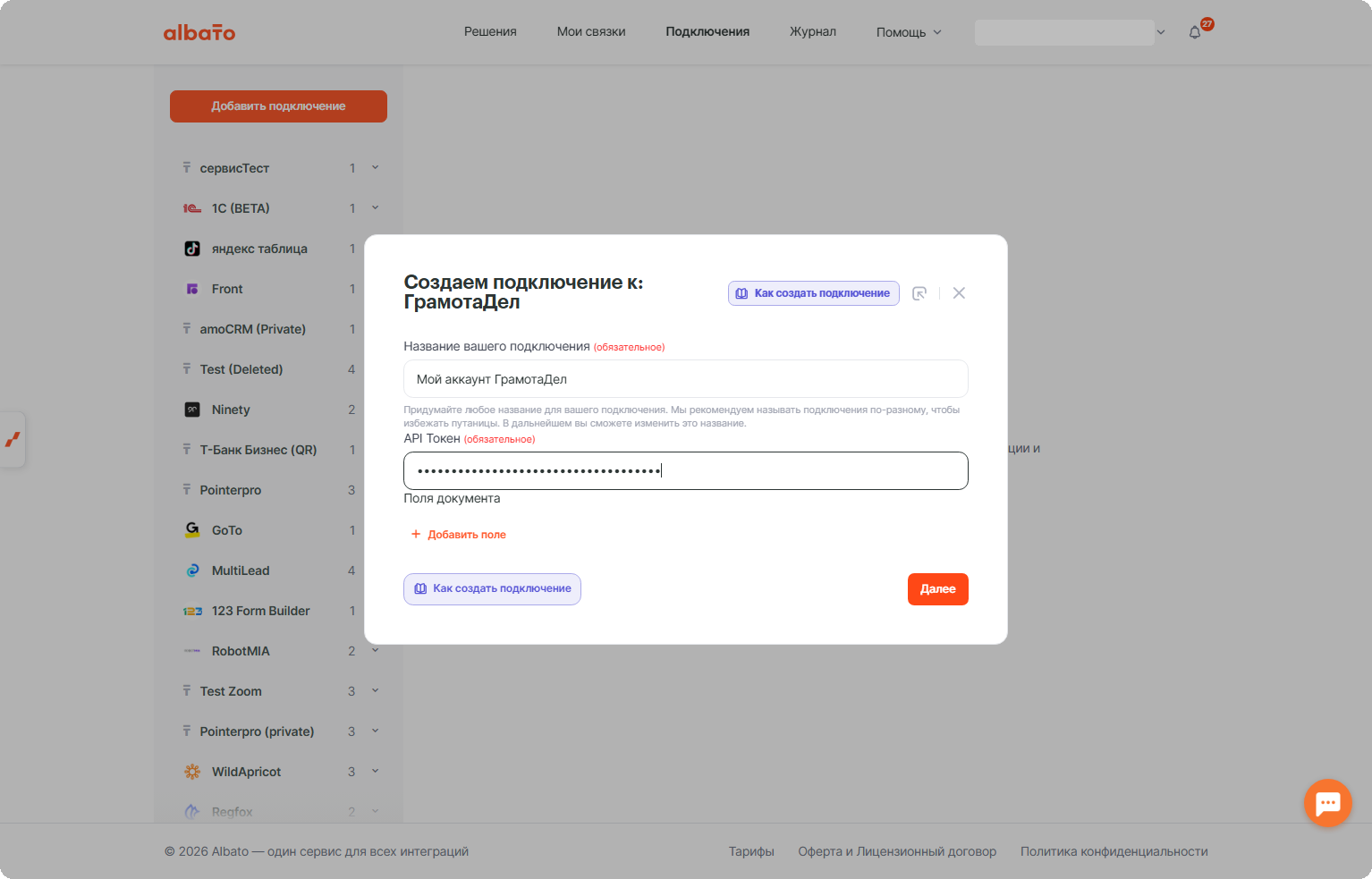Viewport: 1372px width, 879px height.
Task: Expand the WildApricot connections group
Action: coord(376,771)
